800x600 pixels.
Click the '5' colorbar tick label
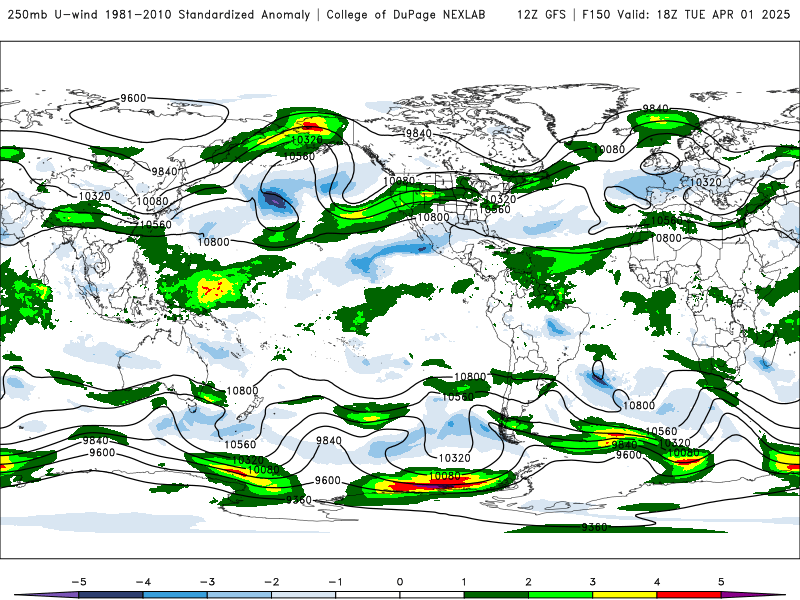721,582
